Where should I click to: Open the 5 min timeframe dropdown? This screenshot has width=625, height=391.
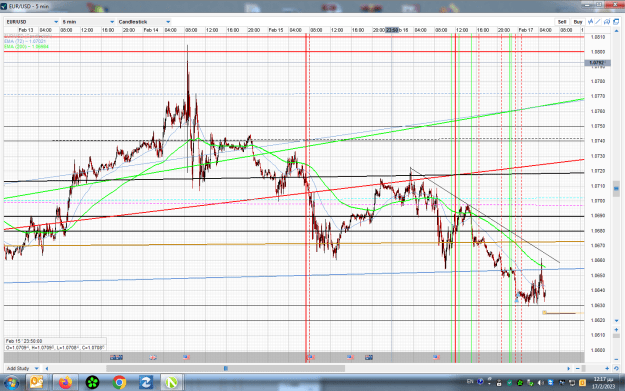click(x=88, y=22)
